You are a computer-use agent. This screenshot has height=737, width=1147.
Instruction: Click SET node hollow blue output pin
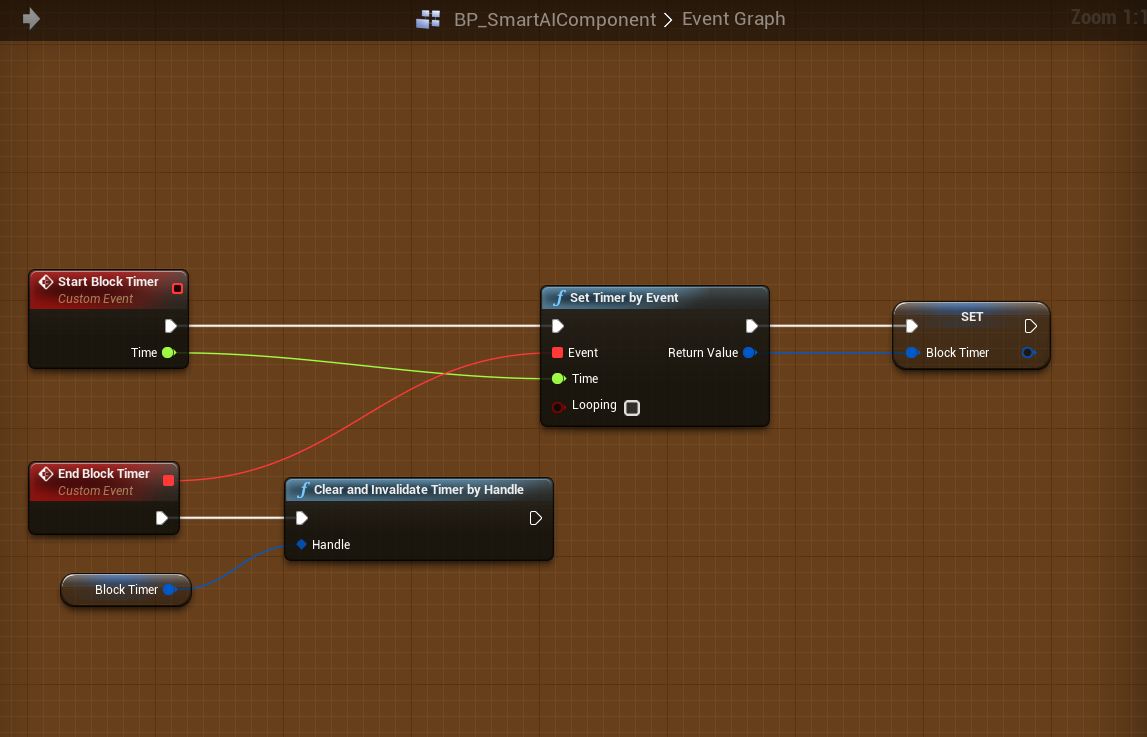tap(1028, 352)
